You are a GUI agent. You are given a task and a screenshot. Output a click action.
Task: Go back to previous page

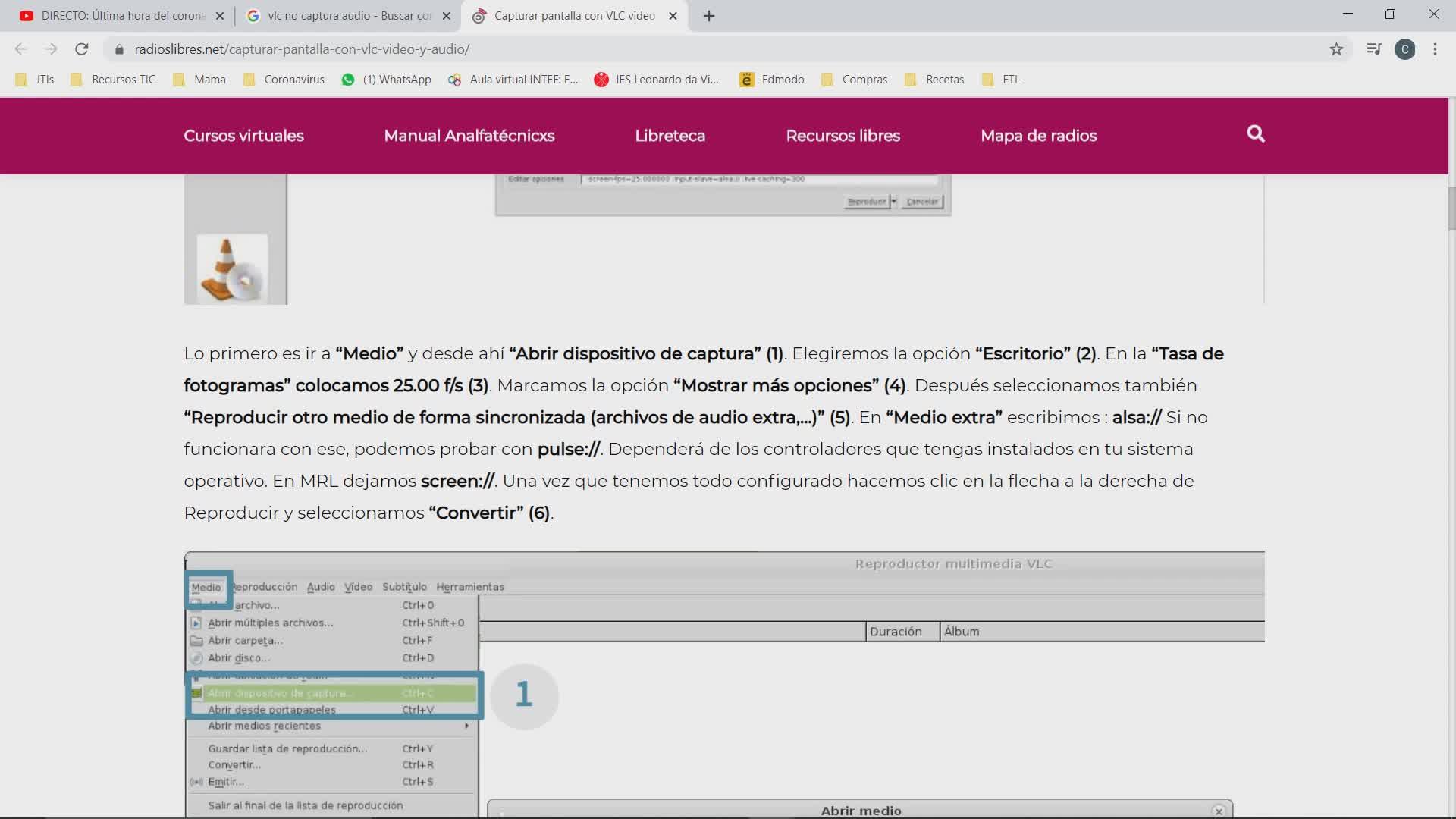click(20, 49)
